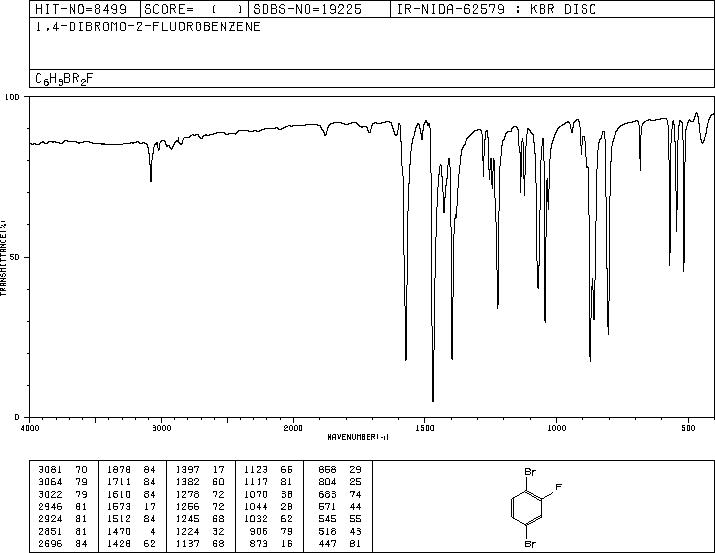Click the chemical structure diagram thumbnail
The image size is (715, 553).
tap(534, 507)
